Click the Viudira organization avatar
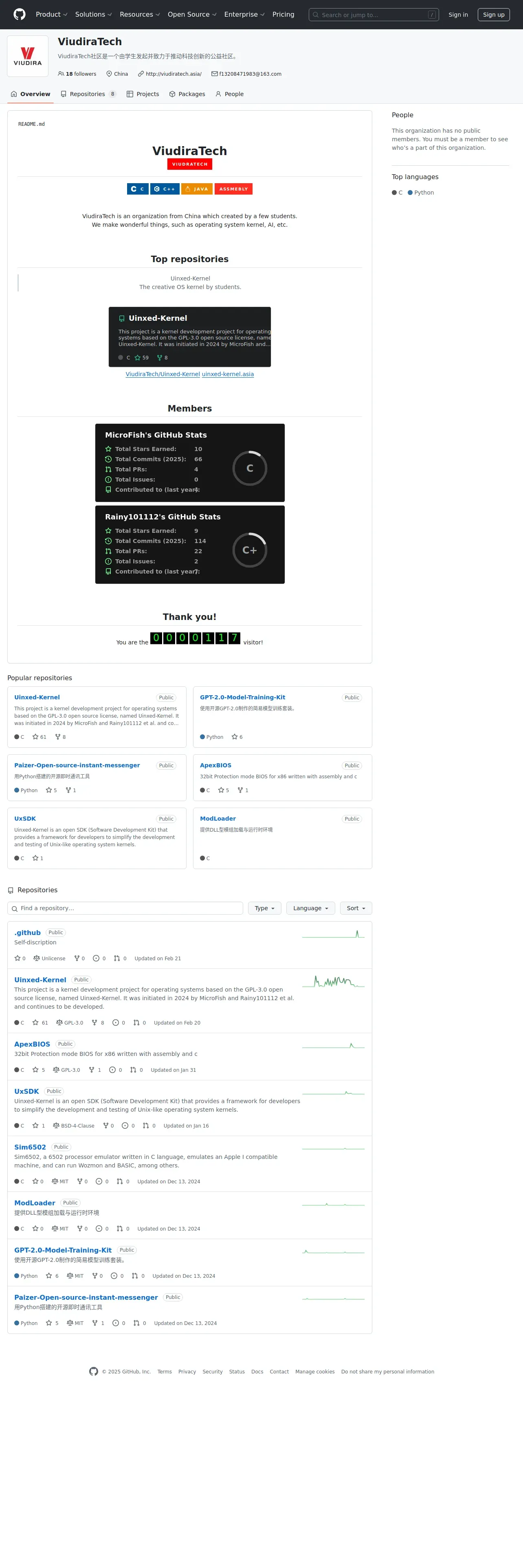This screenshot has height=1568, width=523. click(x=28, y=56)
